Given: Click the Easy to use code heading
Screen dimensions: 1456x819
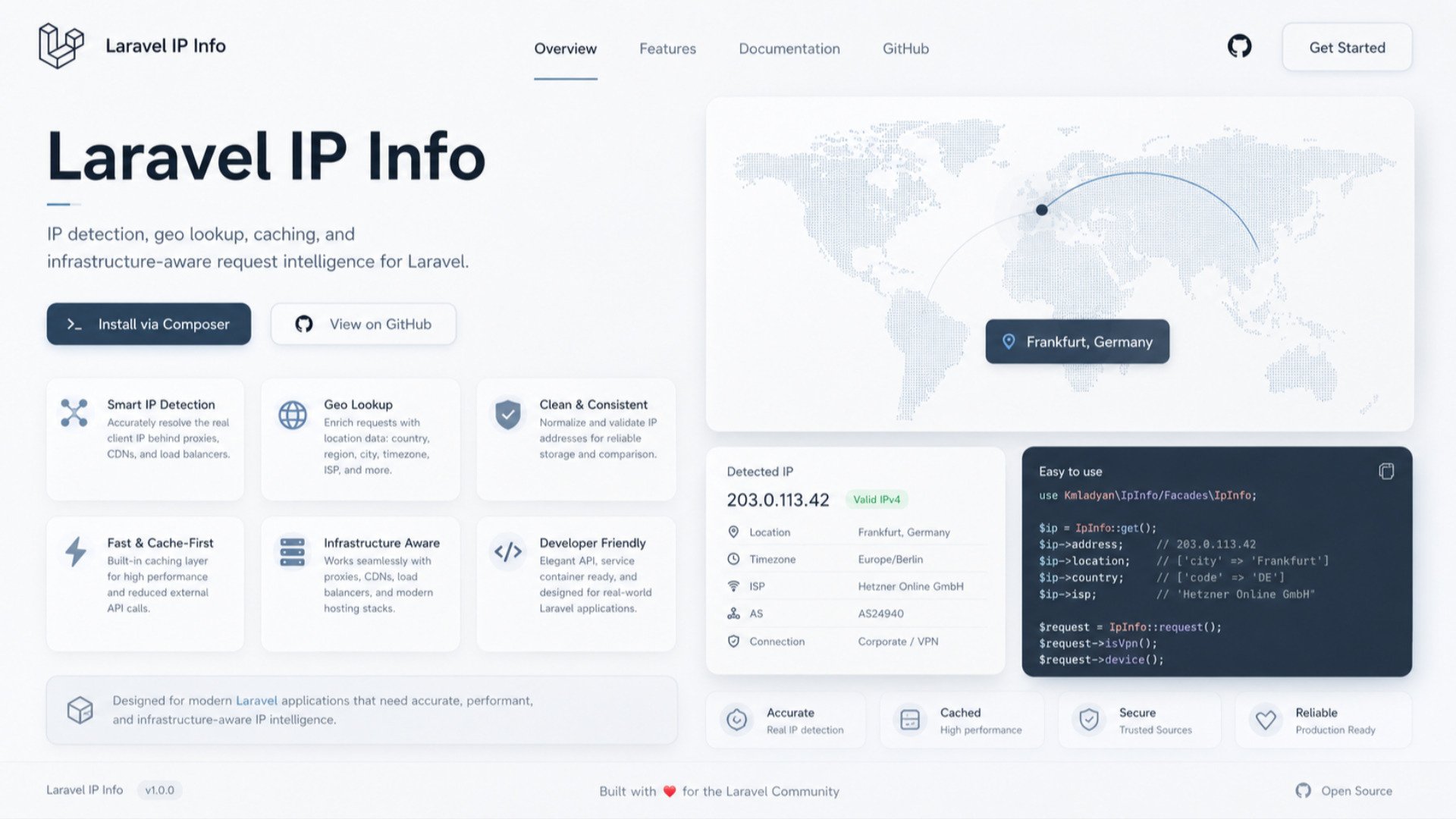Looking at the screenshot, I should tap(1070, 472).
